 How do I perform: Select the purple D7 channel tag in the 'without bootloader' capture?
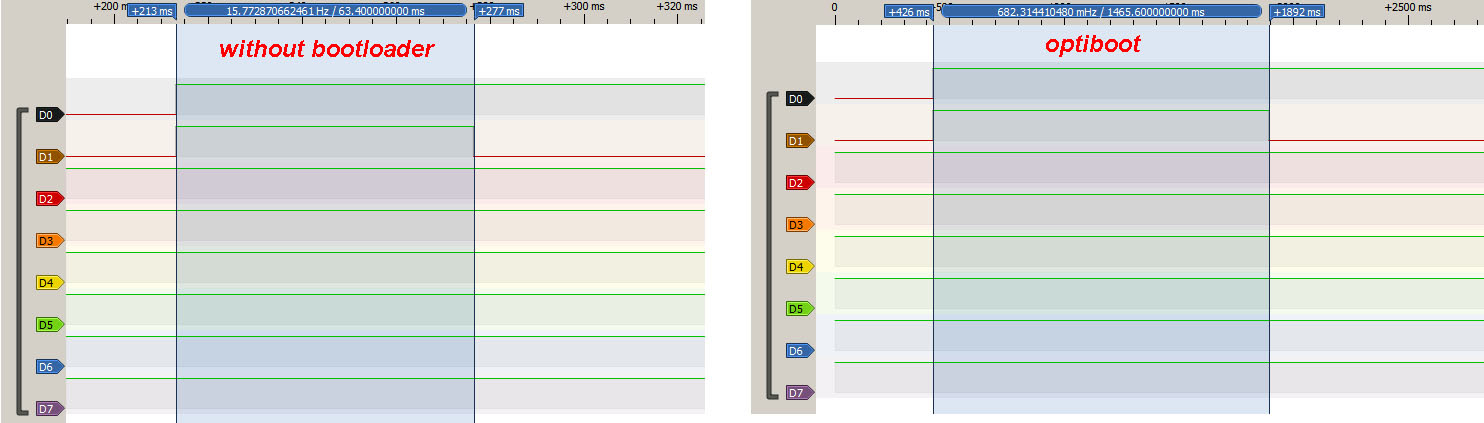pyautogui.click(x=48, y=409)
